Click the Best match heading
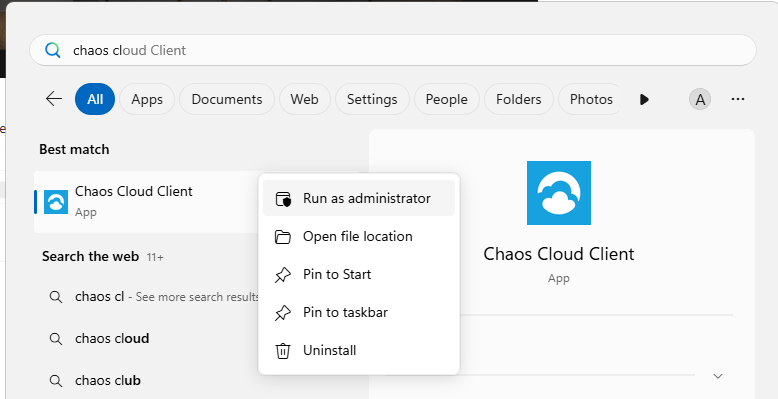The width and height of the screenshot is (778, 399). 74,149
